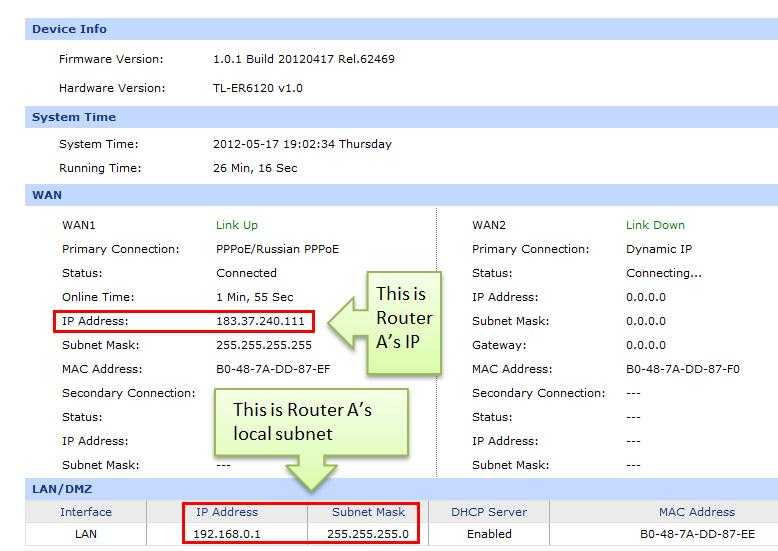Select the WAN1 port label
The image size is (778, 551).
click(x=78, y=225)
